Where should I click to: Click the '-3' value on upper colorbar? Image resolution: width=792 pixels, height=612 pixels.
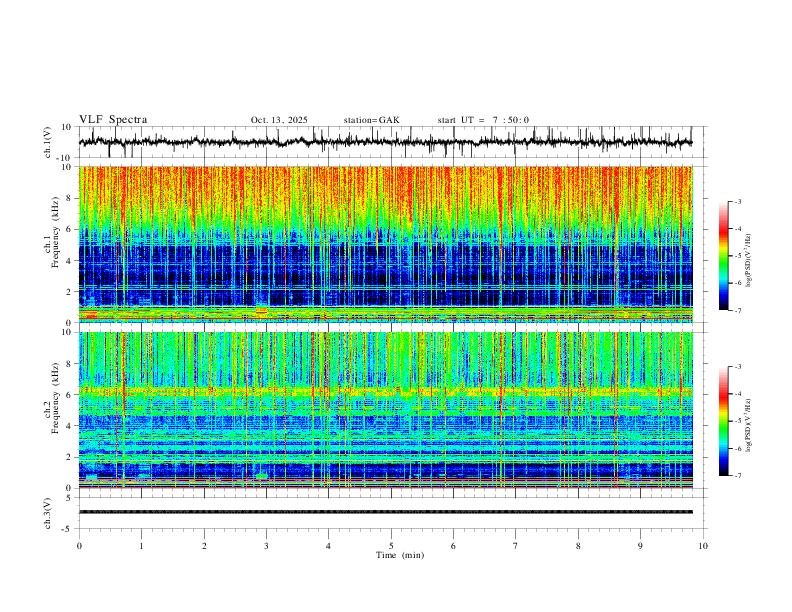tap(737, 201)
